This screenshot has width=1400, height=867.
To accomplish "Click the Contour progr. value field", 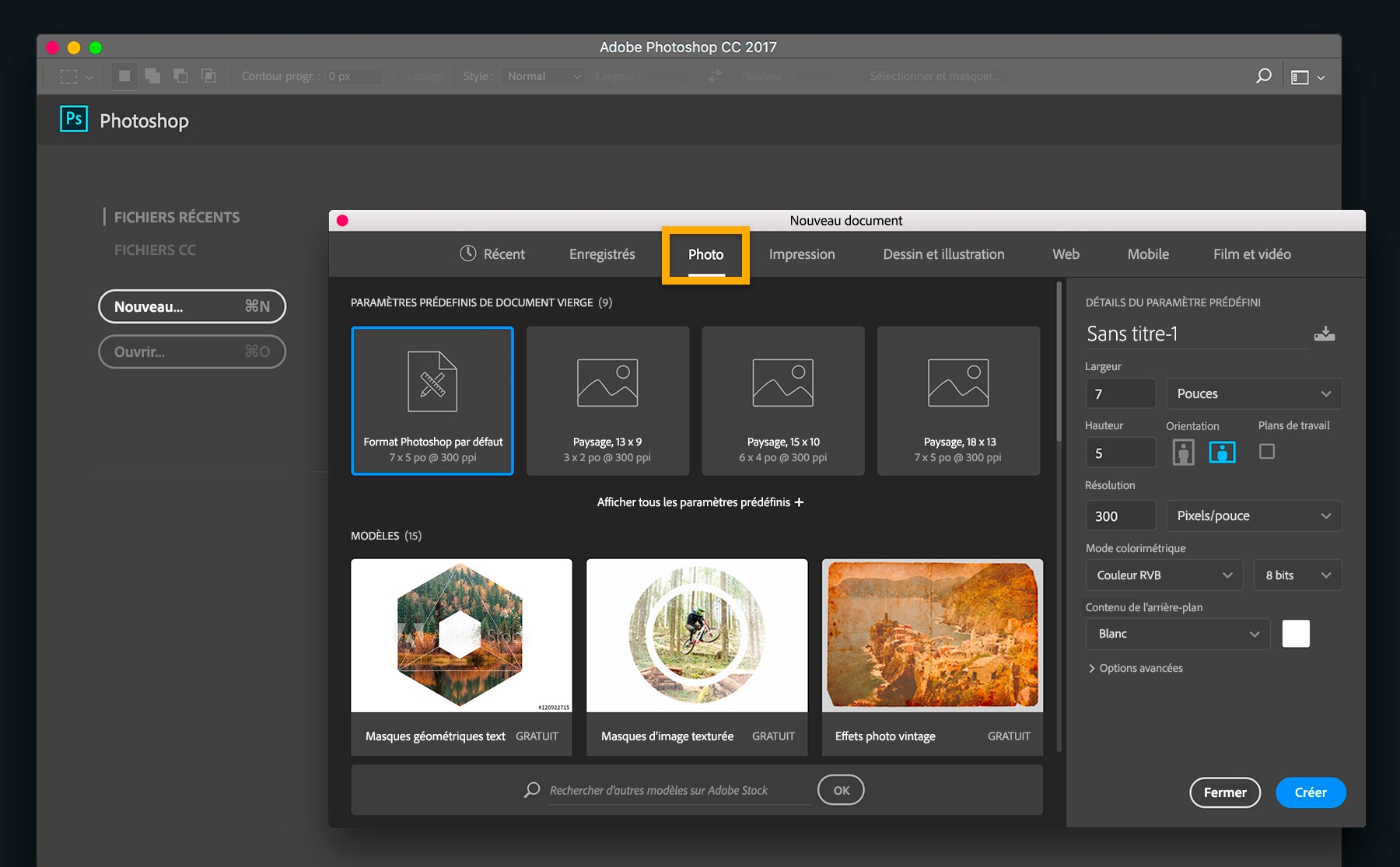I will 353,76.
